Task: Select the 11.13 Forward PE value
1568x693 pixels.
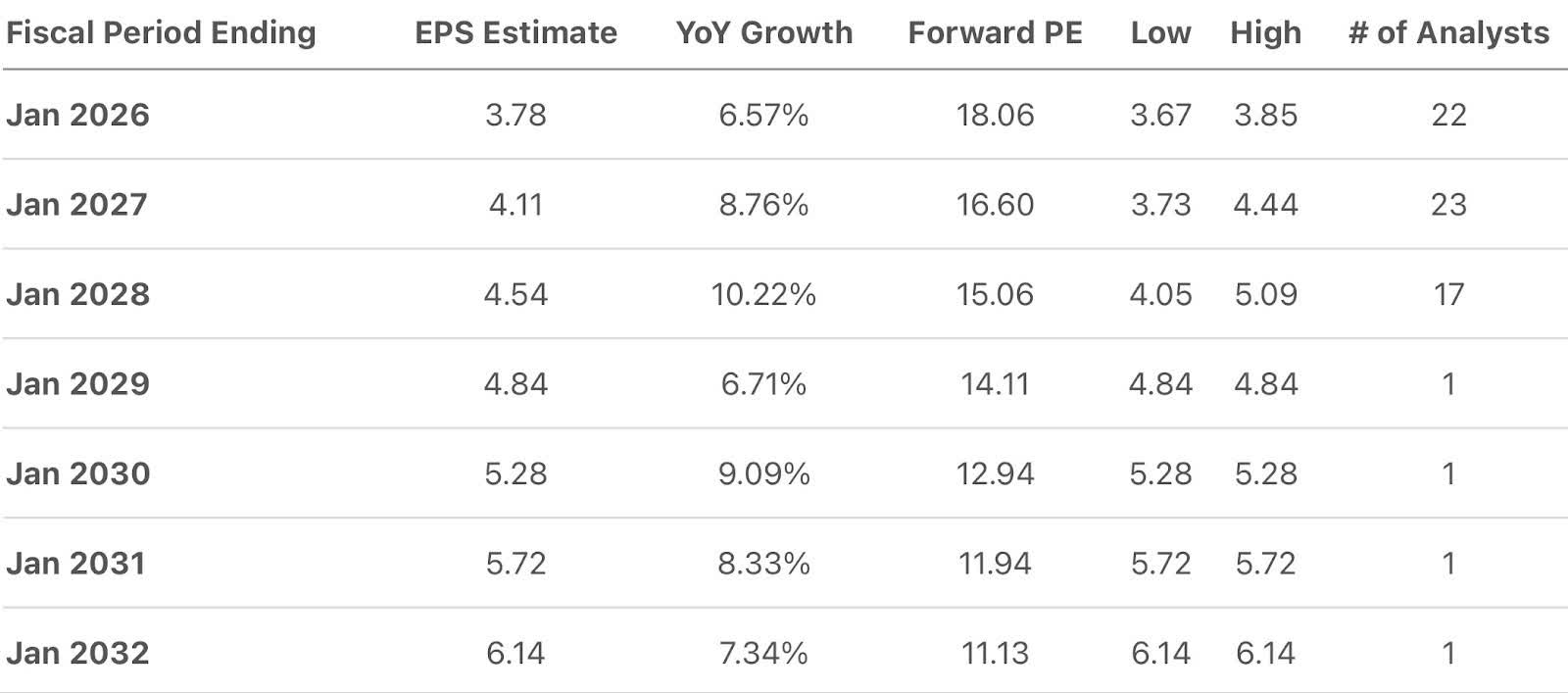Action: point(995,653)
